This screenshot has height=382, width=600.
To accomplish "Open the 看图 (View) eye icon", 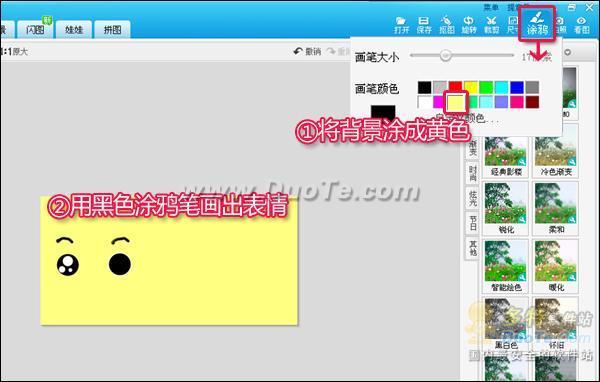I will tap(582, 25).
